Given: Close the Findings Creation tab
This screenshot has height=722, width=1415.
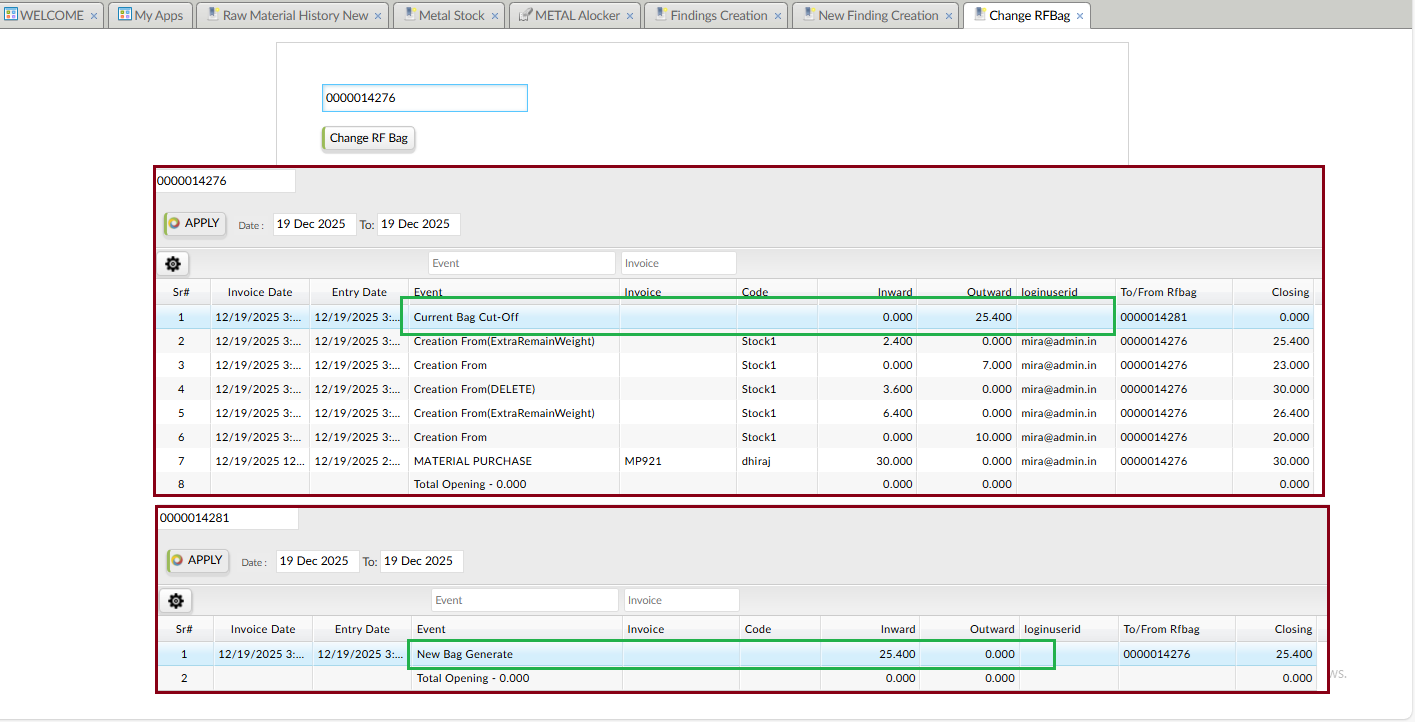Looking at the screenshot, I should [x=778, y=16].
